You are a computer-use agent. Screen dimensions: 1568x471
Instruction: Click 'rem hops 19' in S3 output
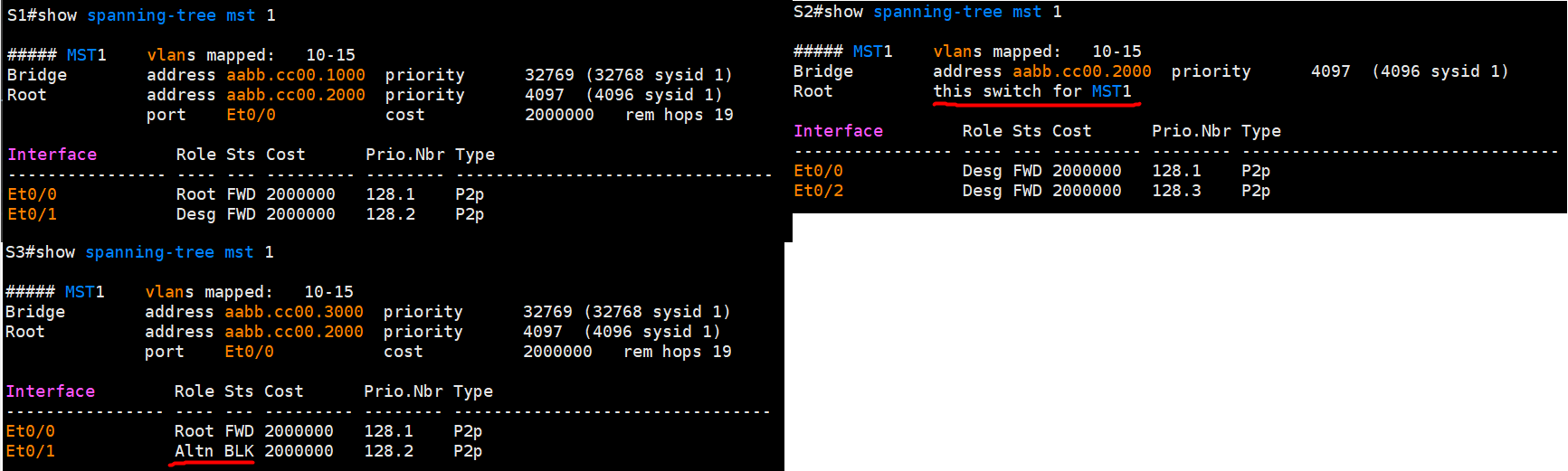(x=677, y=352)
